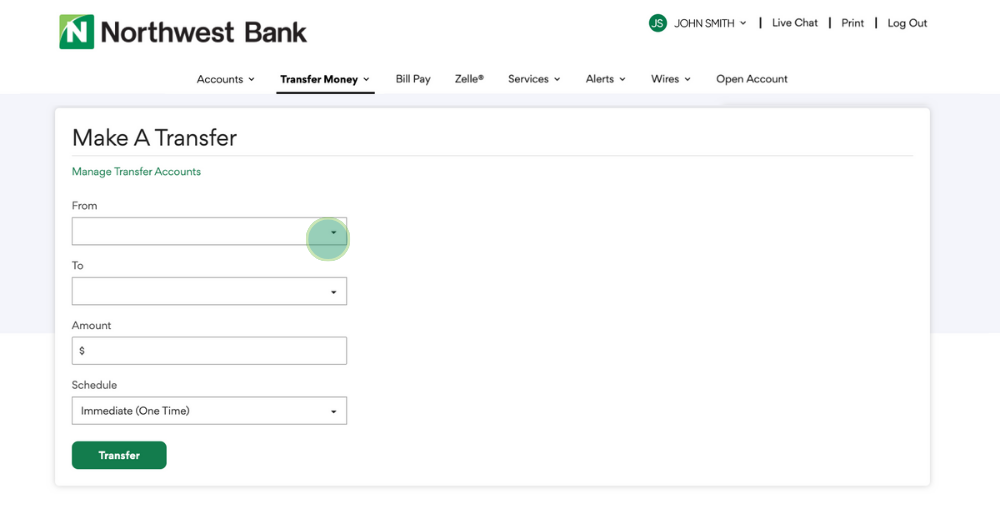Expand the Alerts menu
This screenshot has height=523, width=1000.
[605, 79]
